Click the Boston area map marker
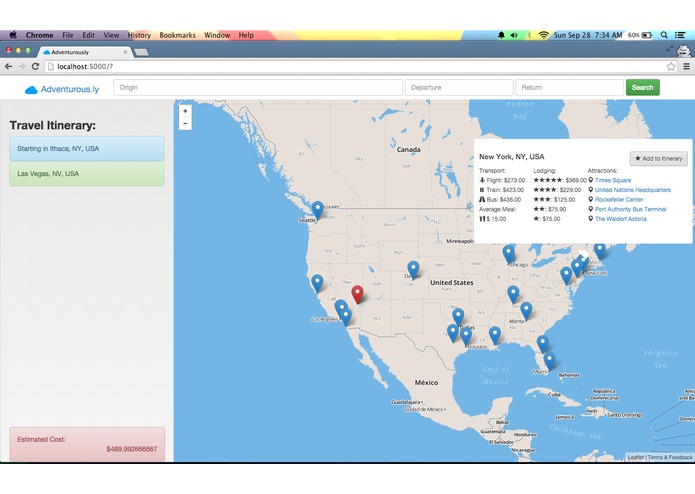 click(x=600, y=251)
